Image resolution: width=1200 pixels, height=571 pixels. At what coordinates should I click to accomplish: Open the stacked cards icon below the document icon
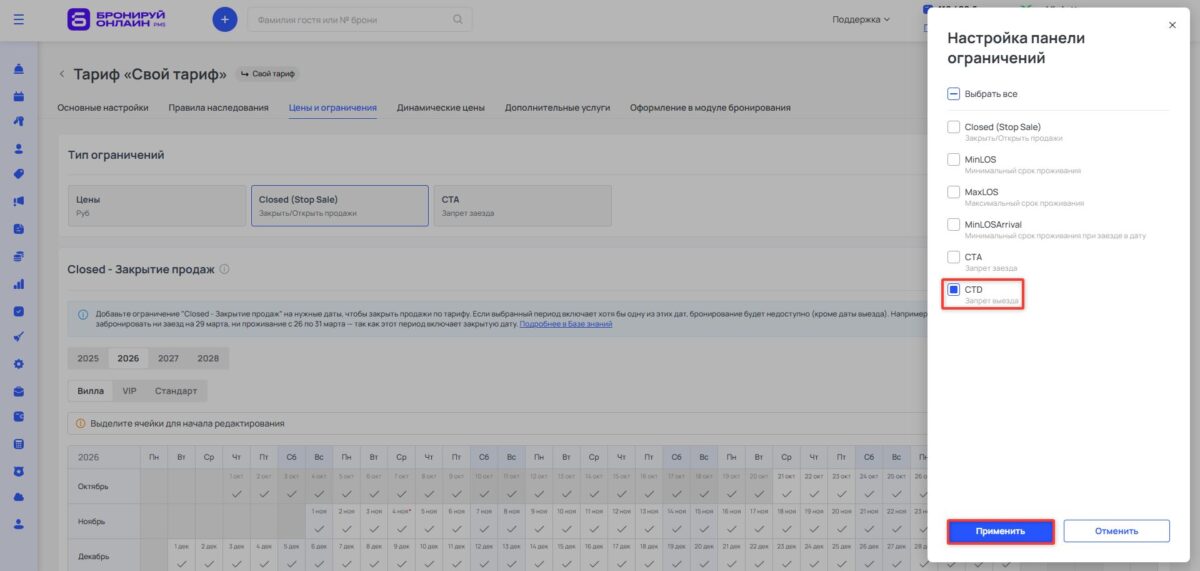(x=19, y=256)
